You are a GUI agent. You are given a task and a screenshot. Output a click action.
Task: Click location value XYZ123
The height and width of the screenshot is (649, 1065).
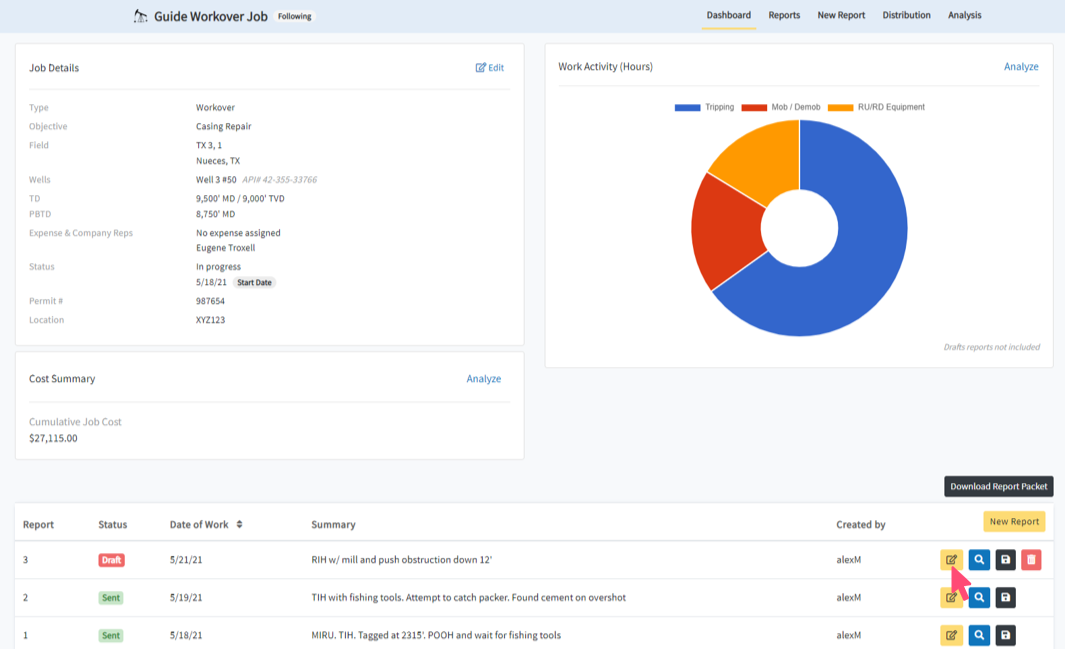pos(211,320)
